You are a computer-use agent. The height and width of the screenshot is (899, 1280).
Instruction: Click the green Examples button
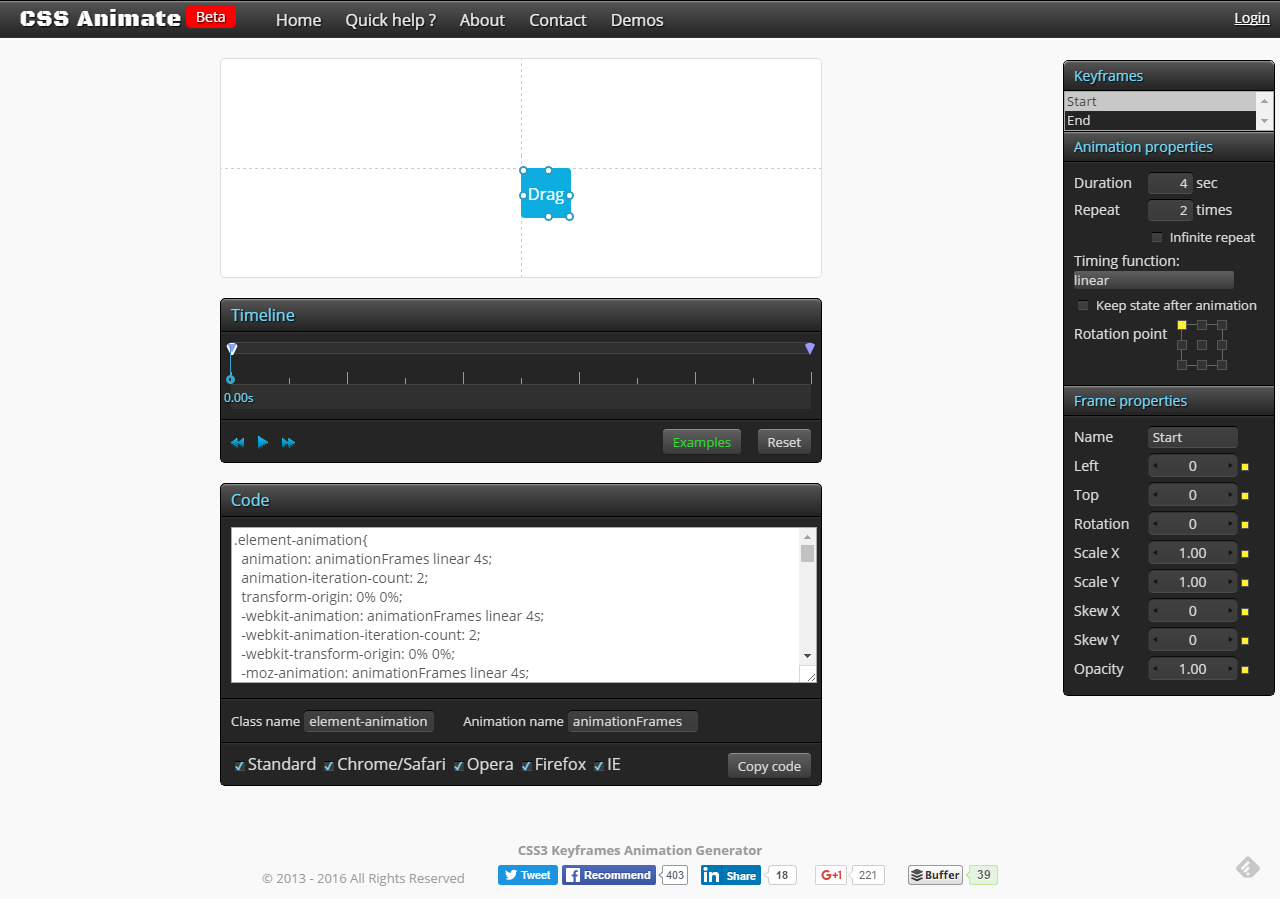tap(701, 442)
